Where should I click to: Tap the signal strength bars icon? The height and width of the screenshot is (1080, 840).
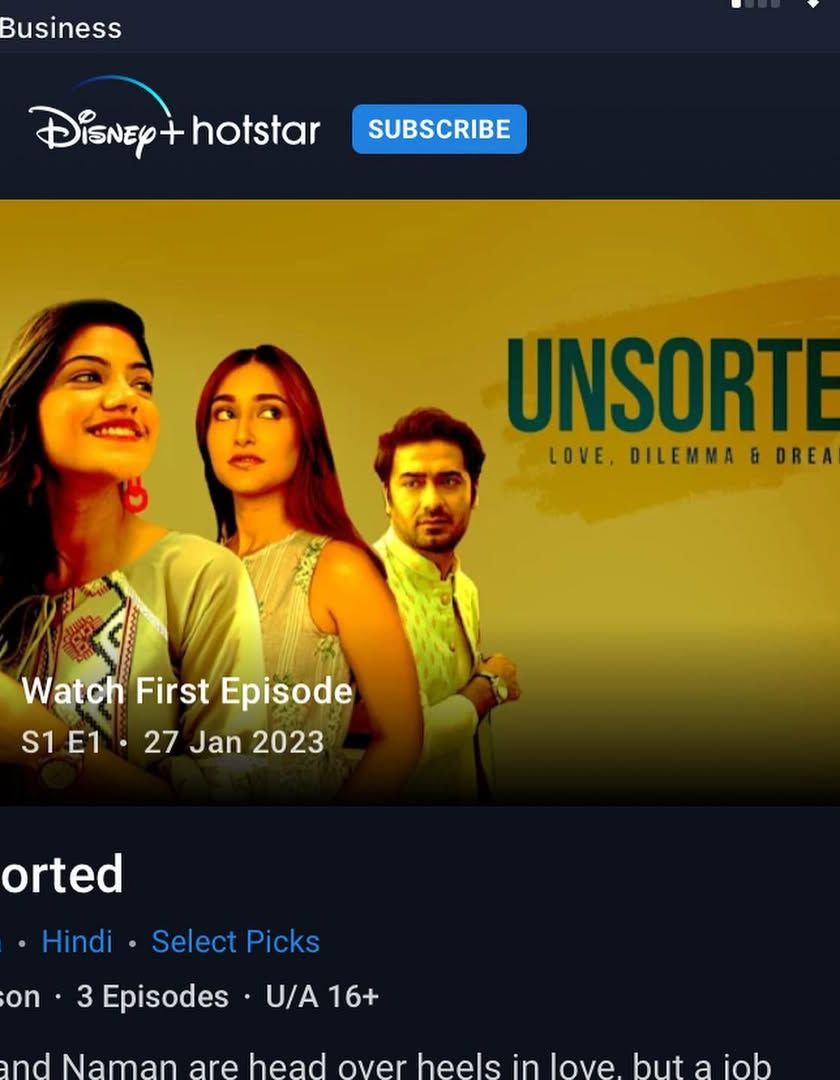[755, 3]
